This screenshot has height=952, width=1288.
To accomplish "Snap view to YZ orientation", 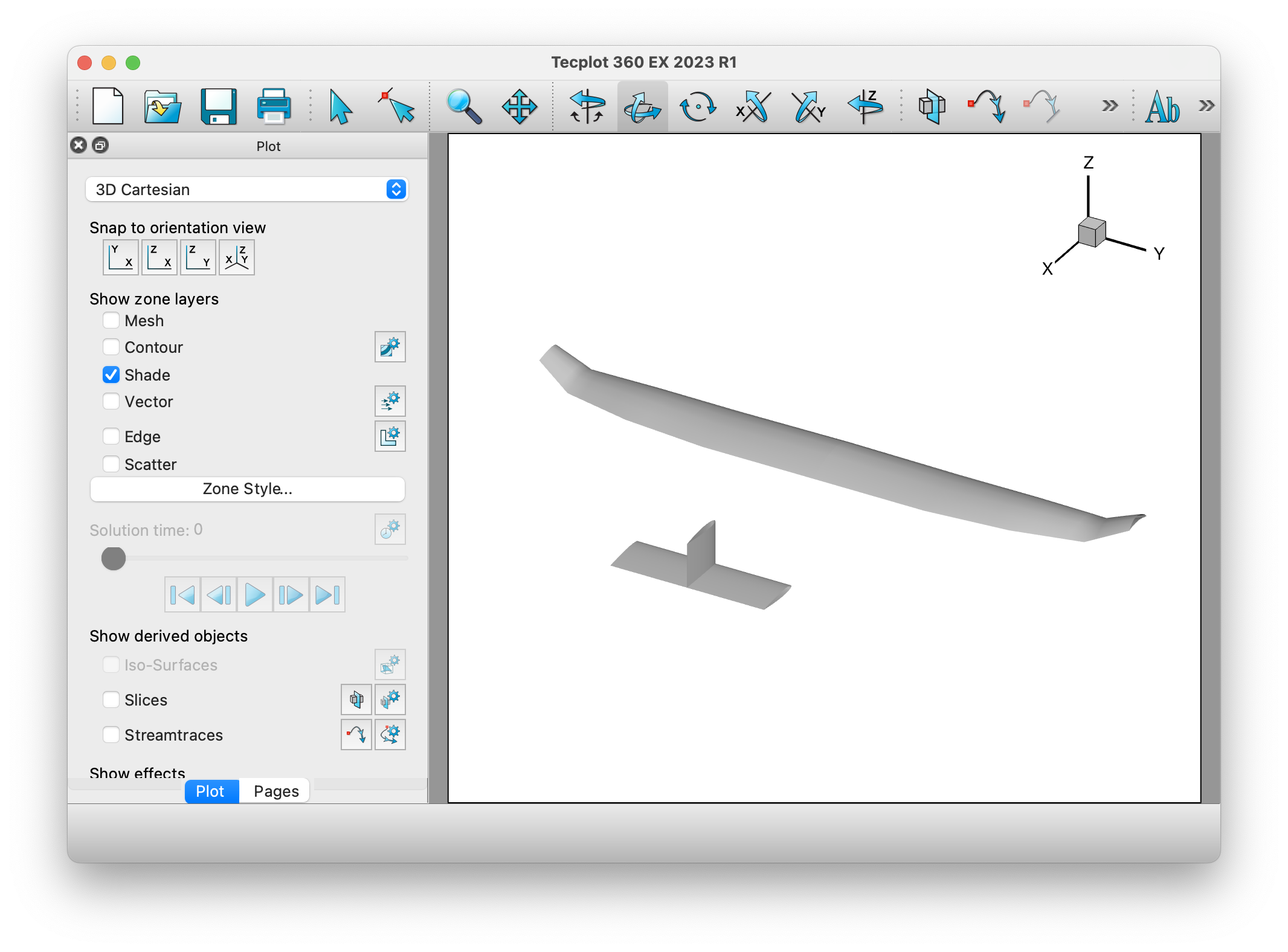I will [x=198, y=257].
